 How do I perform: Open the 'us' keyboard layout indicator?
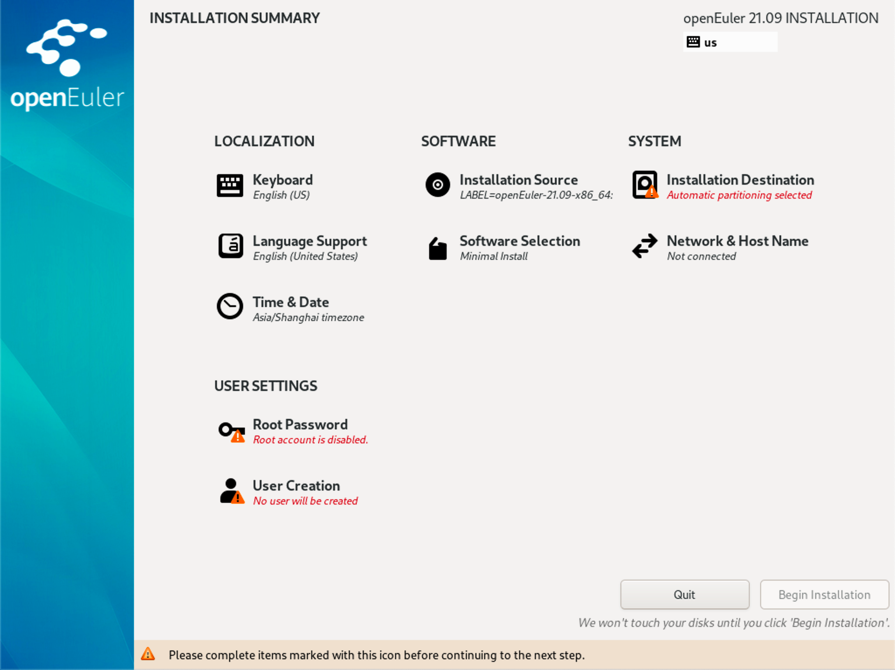[730, 42]
